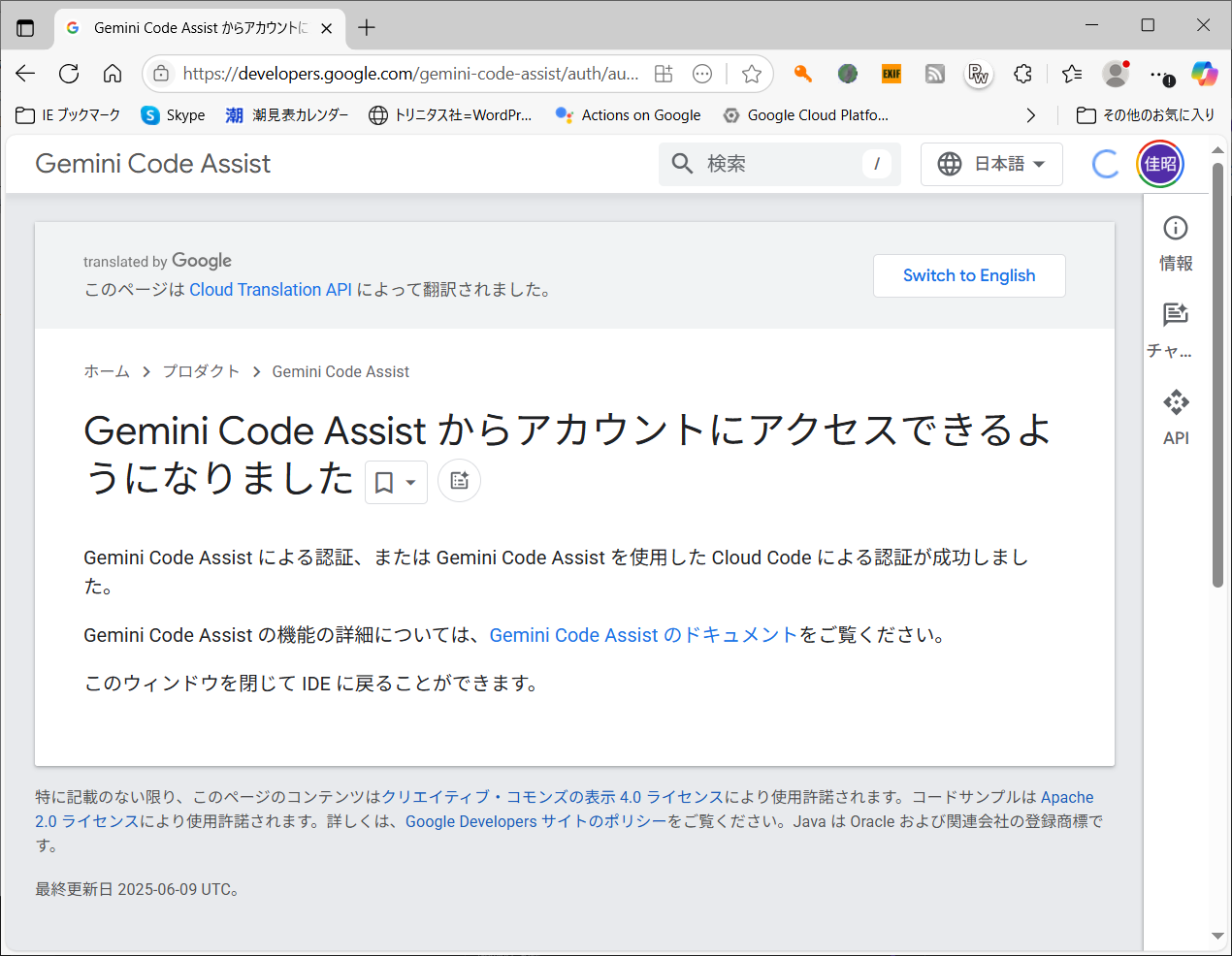Open the API panel in sidebar
This screenshot has width=1232, height=956.
[x=1176, y=417]
